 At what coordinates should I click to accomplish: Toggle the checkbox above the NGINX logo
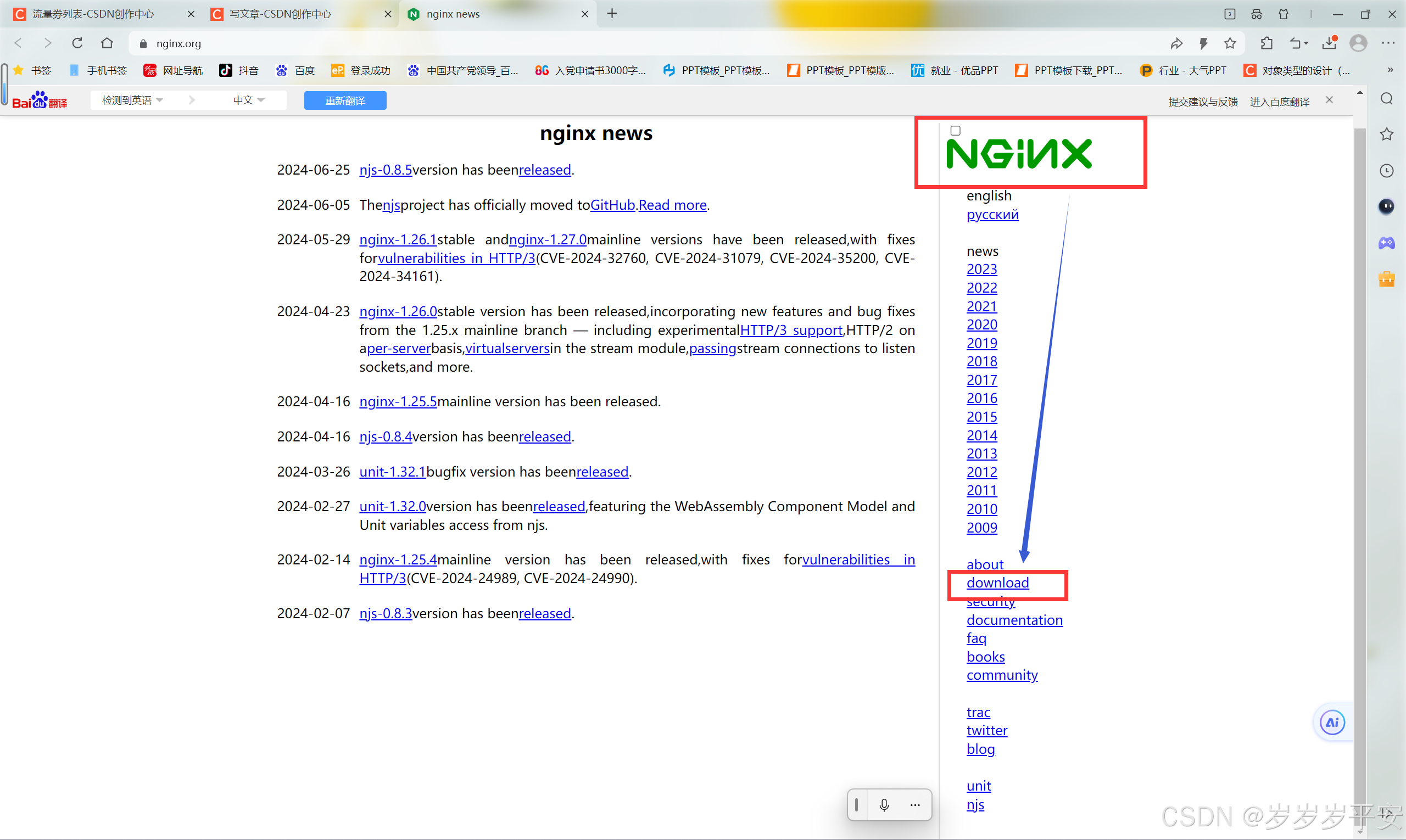(955, 130)
